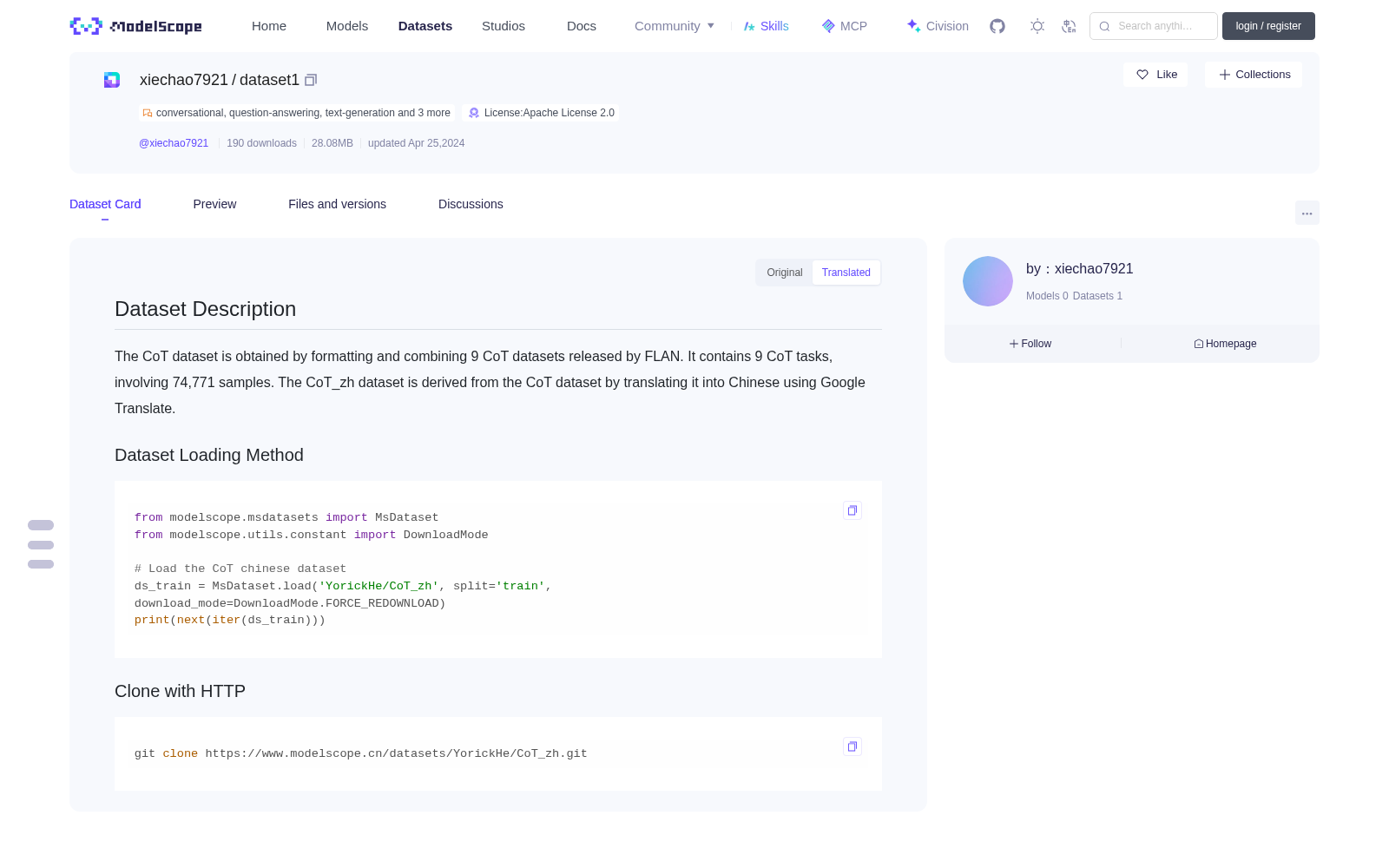Click the '190 downloads' text
The height and width of the screenshot is (868, 1389).
[261, 143]
